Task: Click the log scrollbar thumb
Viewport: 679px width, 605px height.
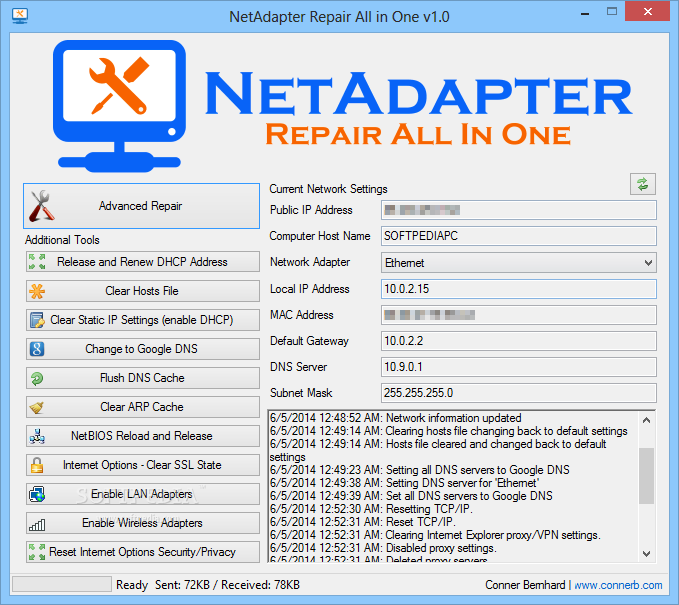Action: [x=647, y=476]
